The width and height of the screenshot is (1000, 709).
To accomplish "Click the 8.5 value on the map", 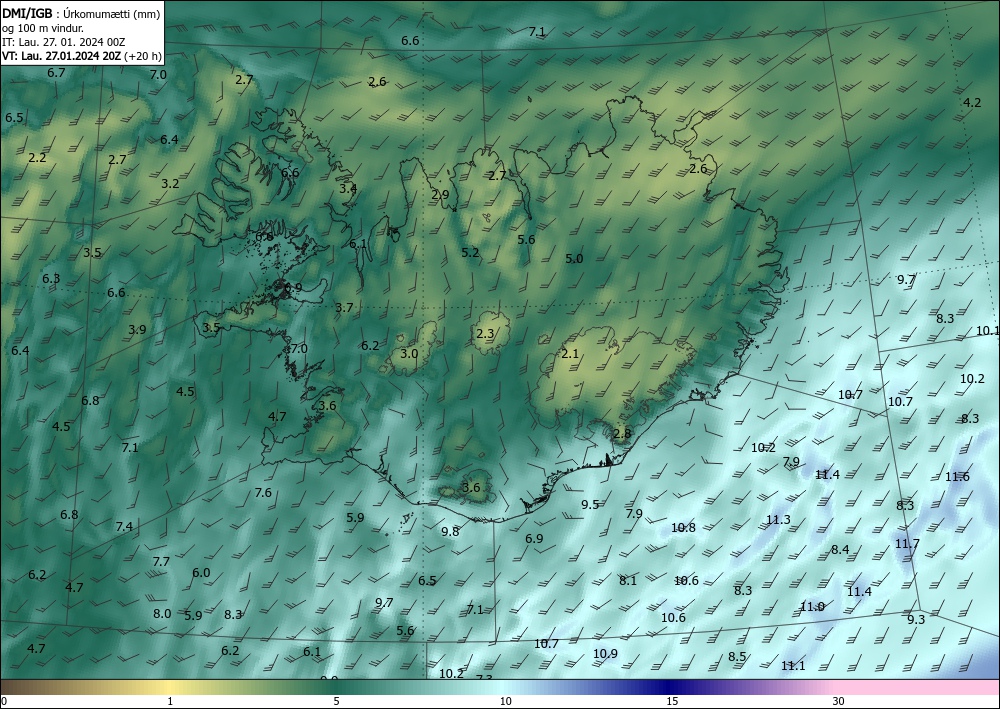I will tap(737, 657).
